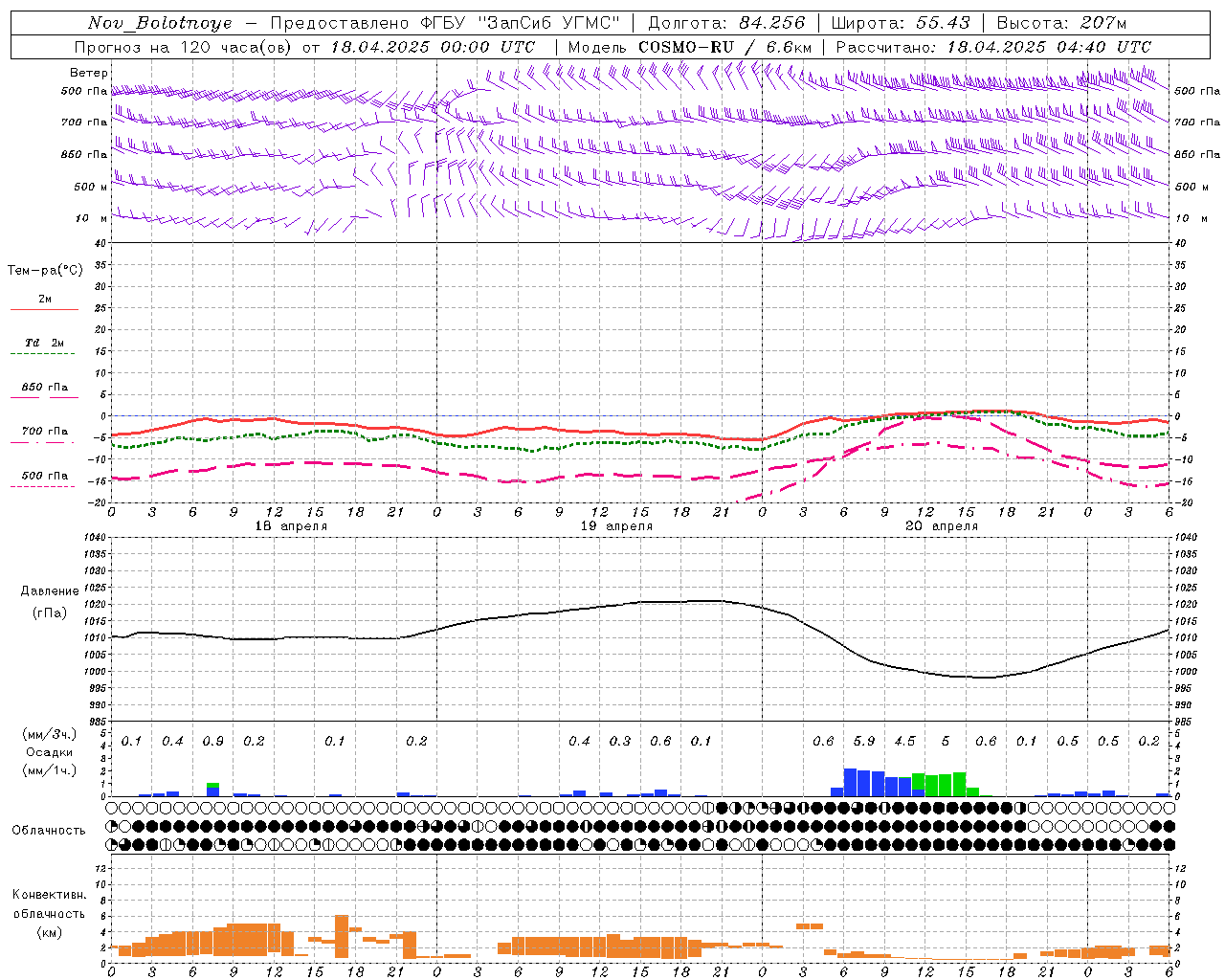Click the 18 апреля date label
This screenshot has width=1225, height=980.
(x=290, y=526)
